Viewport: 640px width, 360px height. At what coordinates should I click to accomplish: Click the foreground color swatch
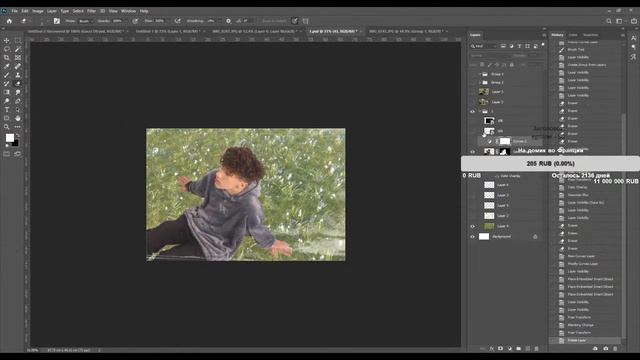[x=9, y=138]
